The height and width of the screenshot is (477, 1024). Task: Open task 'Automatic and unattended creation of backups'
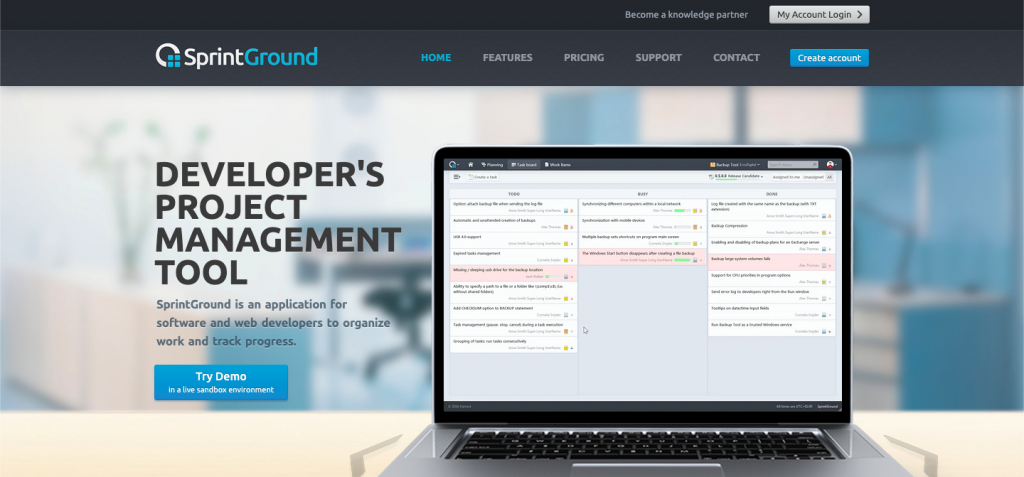pyautogui.click(x=514, y=223)
